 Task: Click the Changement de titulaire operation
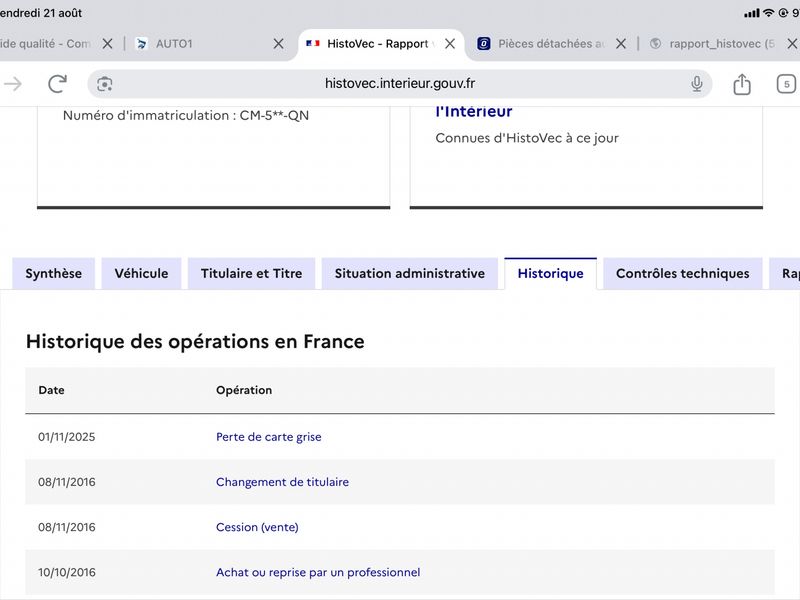(x=282, y=482)
